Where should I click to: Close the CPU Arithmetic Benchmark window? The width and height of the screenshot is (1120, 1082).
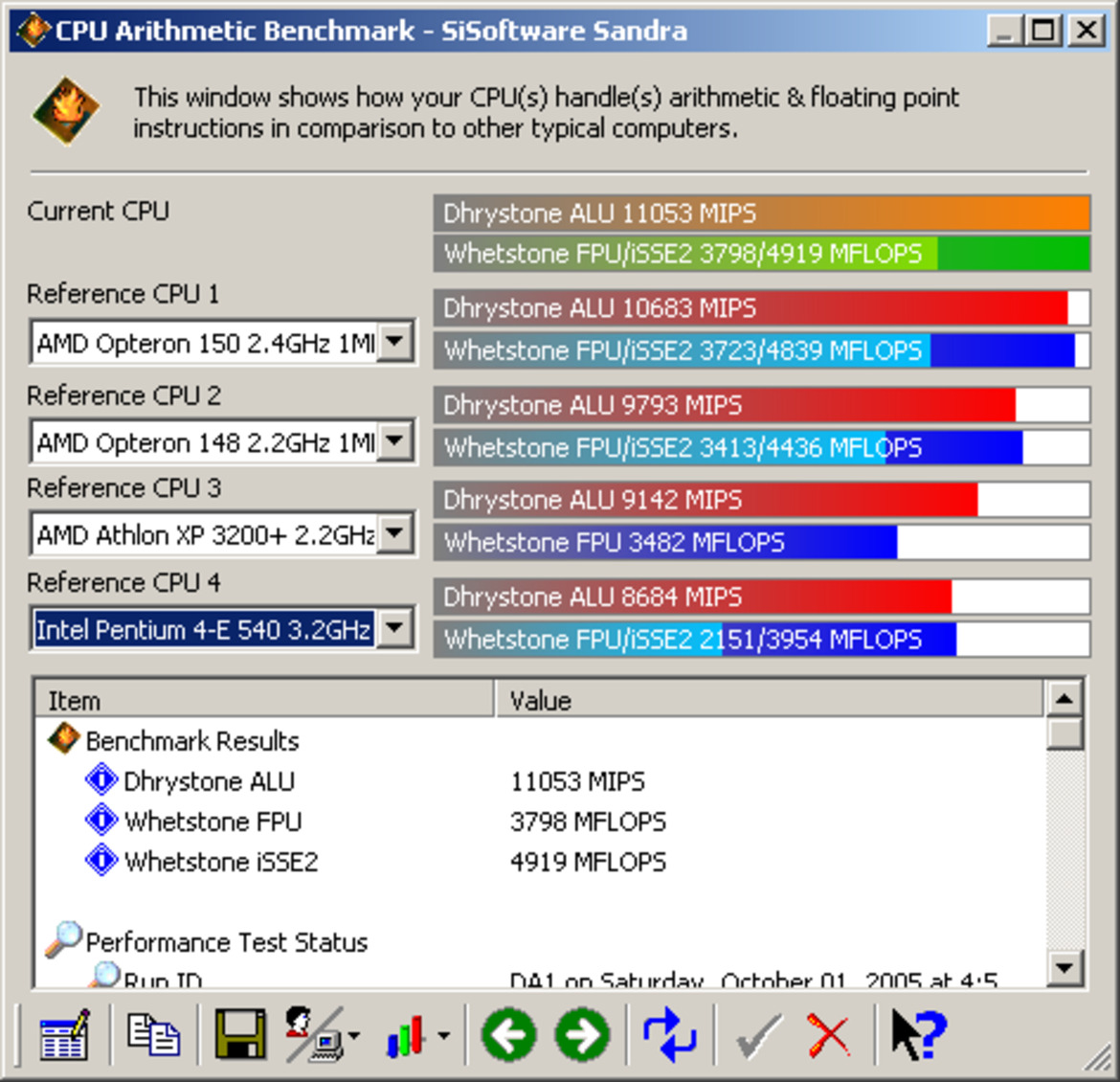coord(1087,31)
